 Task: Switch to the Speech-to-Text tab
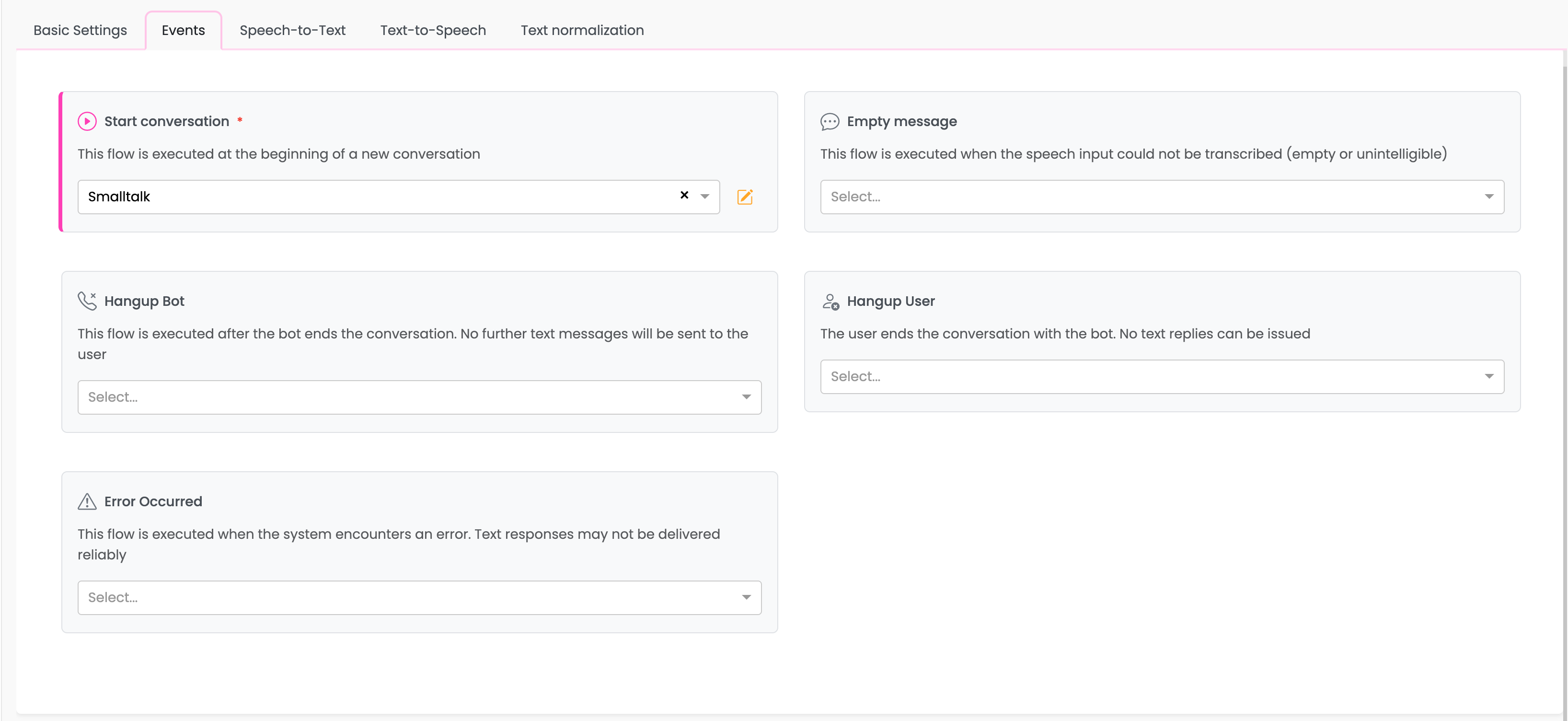292,31
